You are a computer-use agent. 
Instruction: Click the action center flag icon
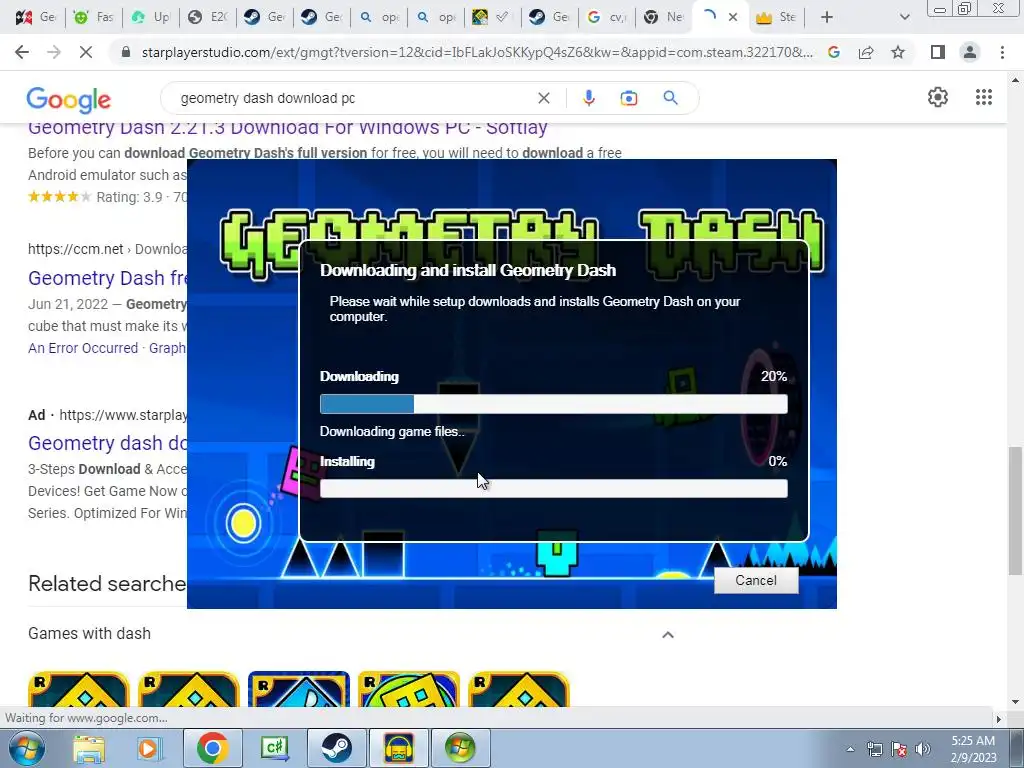coord(899,749)
